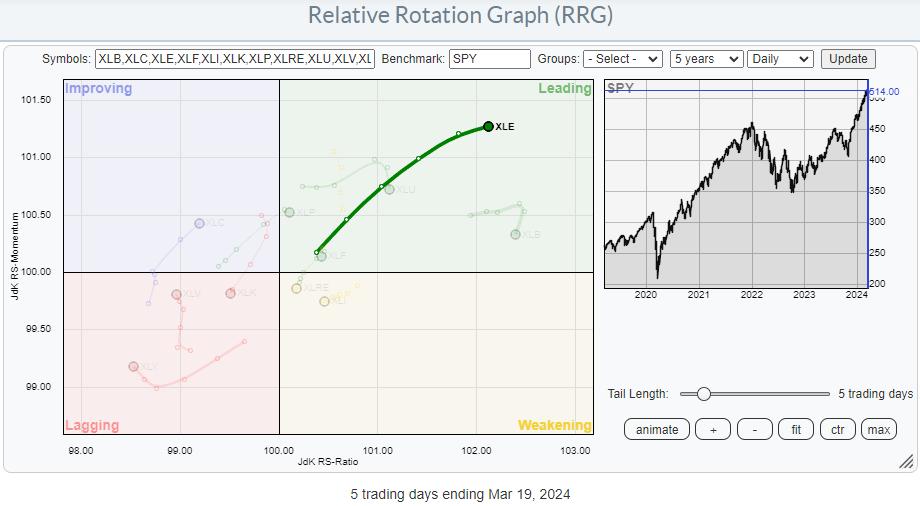The height and width of the screenshot is (506, 920).
Task: Select the XLY point in Lagging quadrant
Action: pyautogui.click(x=134, y=367)
